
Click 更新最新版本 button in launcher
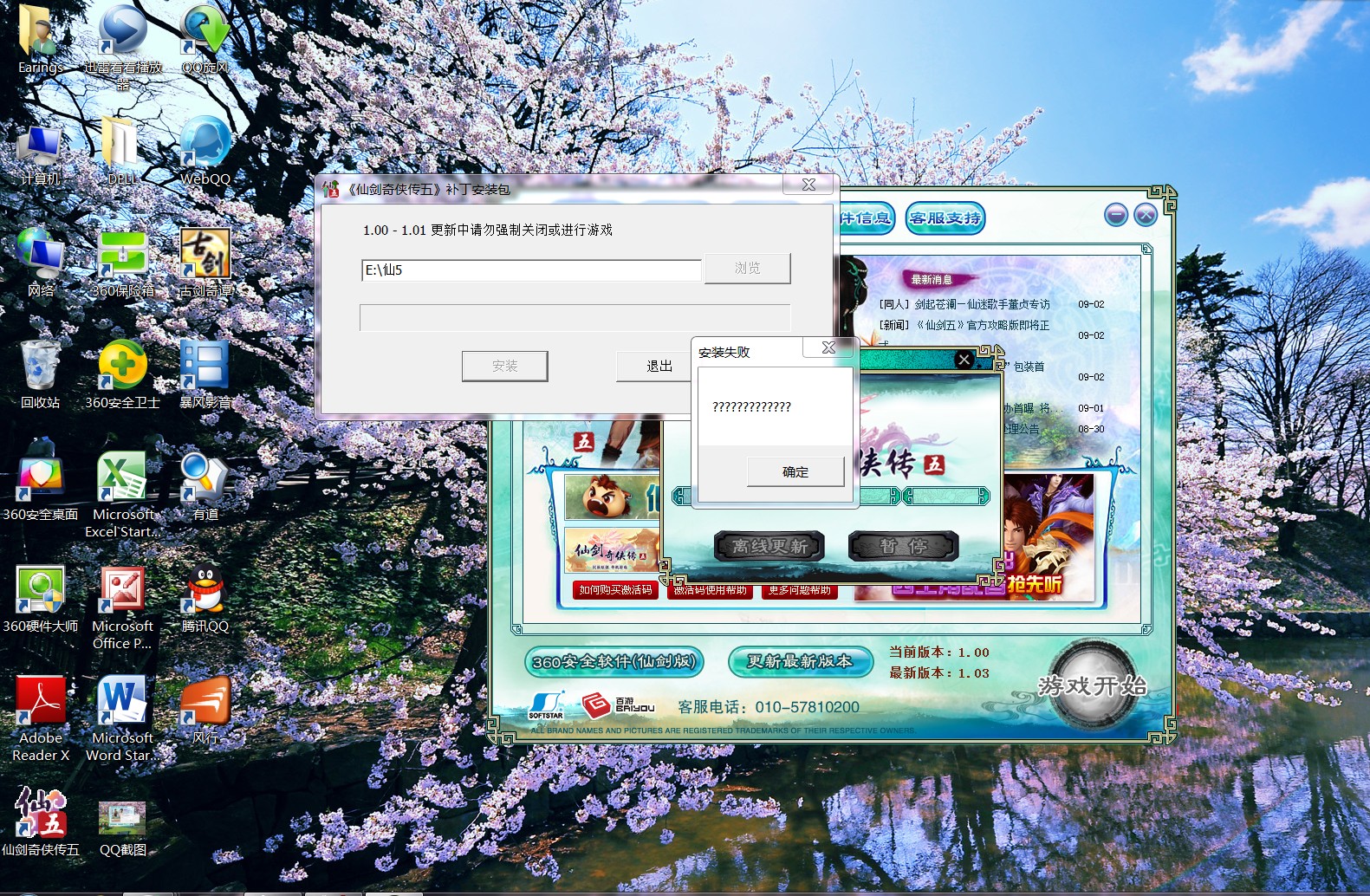pyautogui.click(x=799, y=661)
